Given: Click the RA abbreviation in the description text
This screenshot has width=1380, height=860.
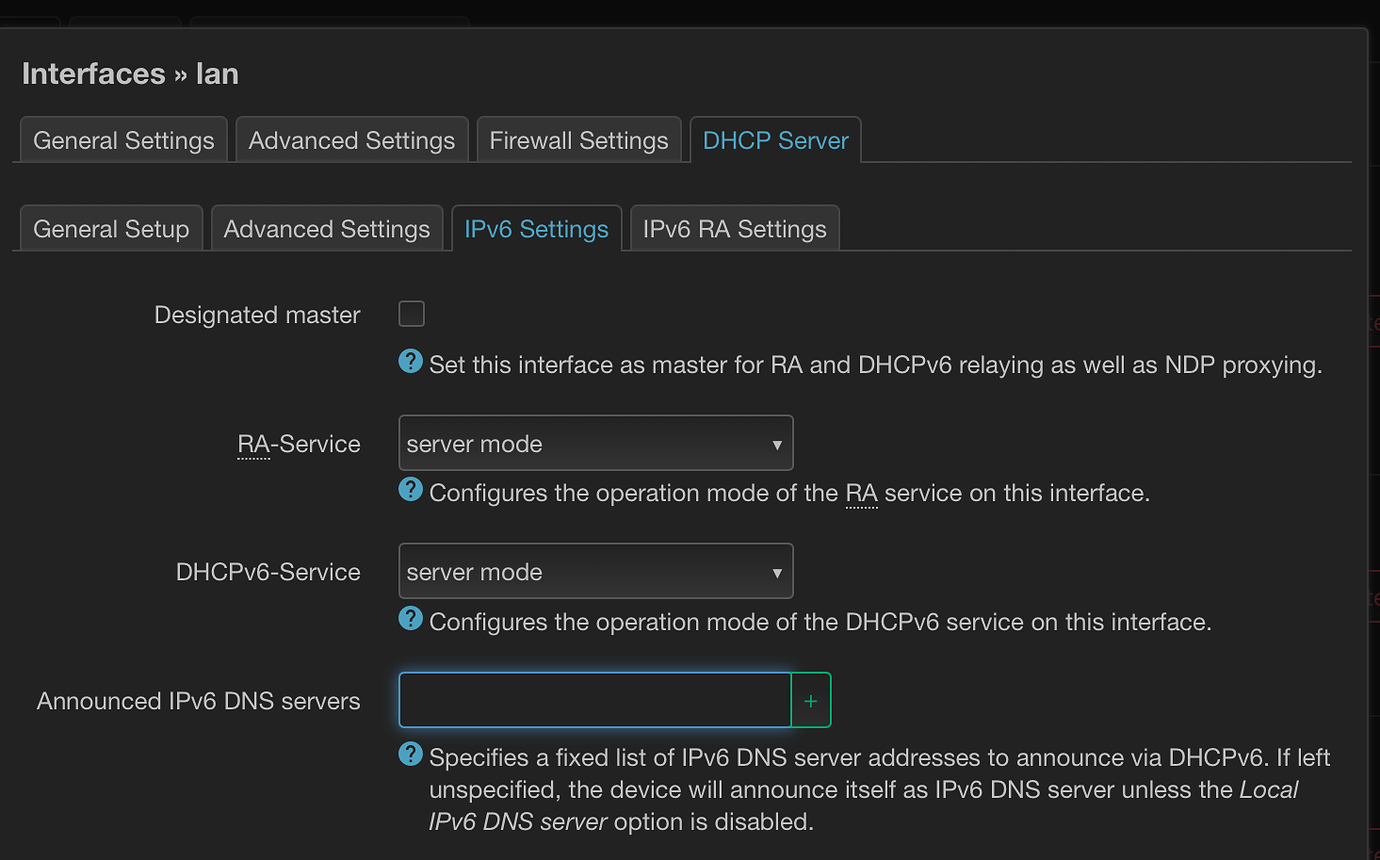Looking at the screenshot, I should tap(861, 492).
